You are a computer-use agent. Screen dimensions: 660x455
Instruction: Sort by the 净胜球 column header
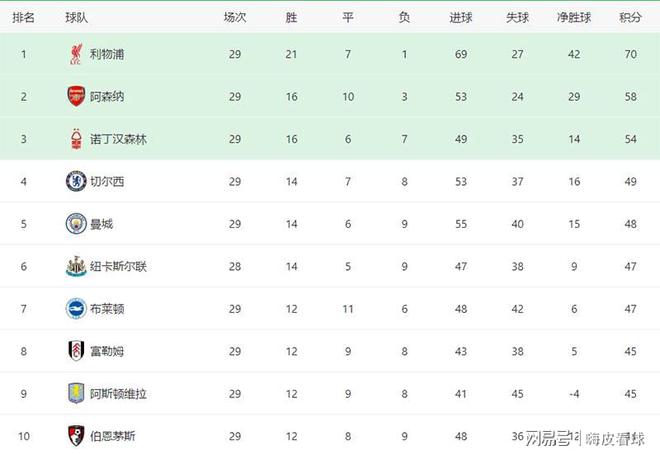(574, 17)
